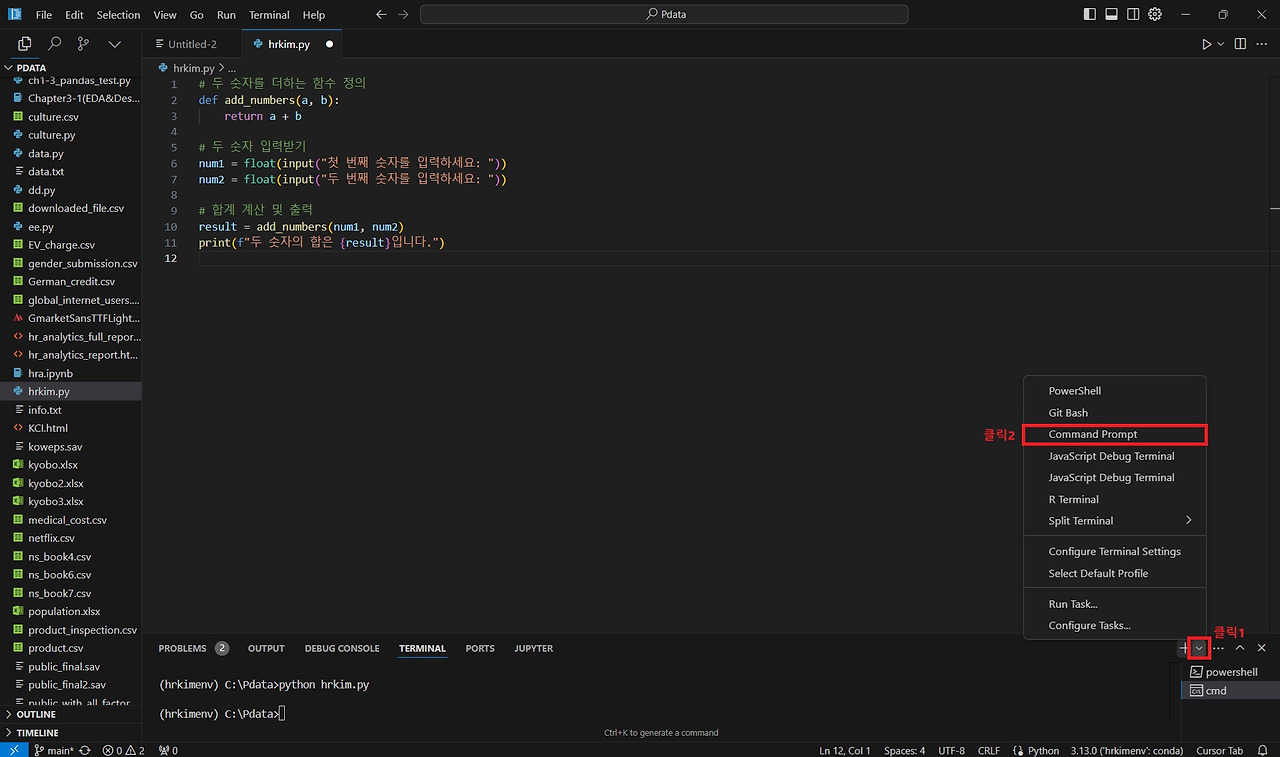Image resolution: width=1280 pixels, height=757 pixels.
Task: Choose PowerShell from the terminal profile menu
Action: click(1115, 391)
